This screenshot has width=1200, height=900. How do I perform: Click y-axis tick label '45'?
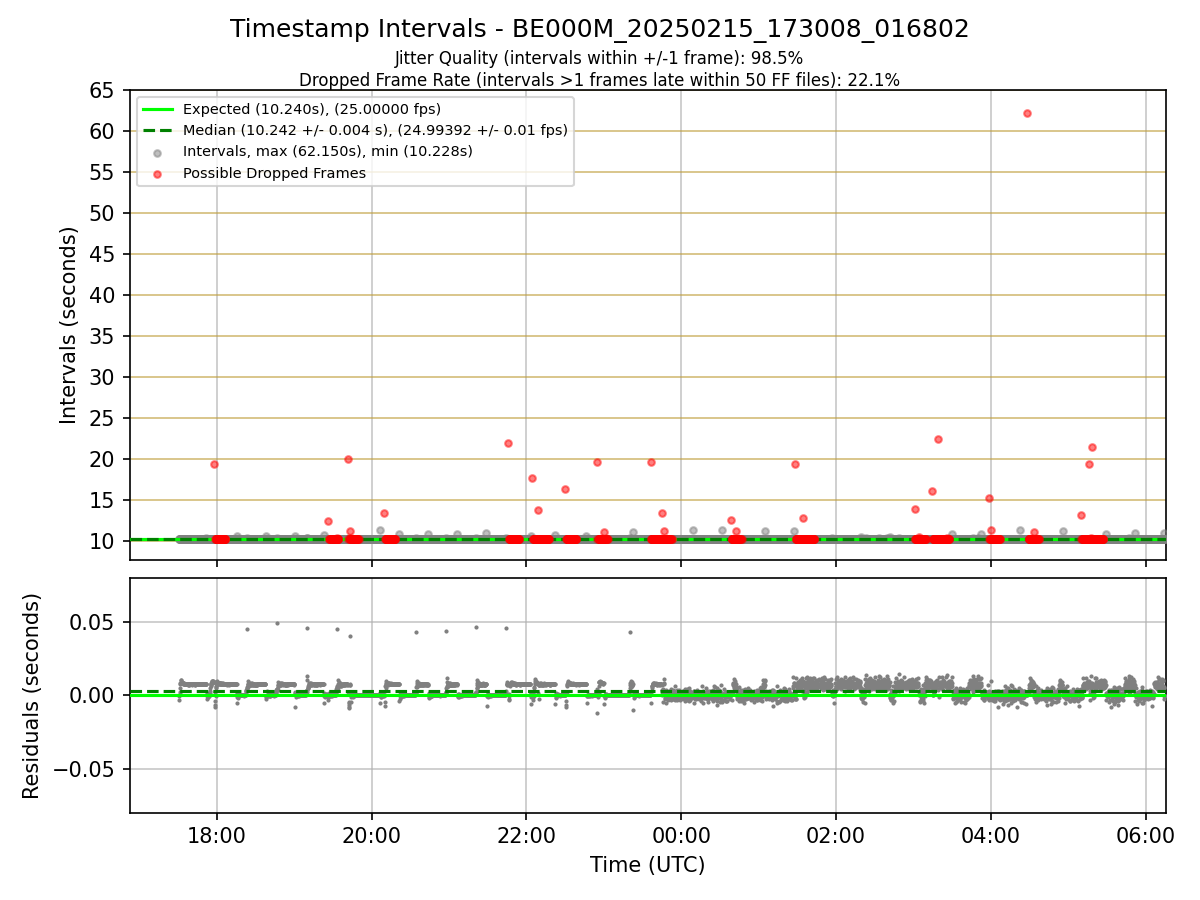[x=102, y=254]
